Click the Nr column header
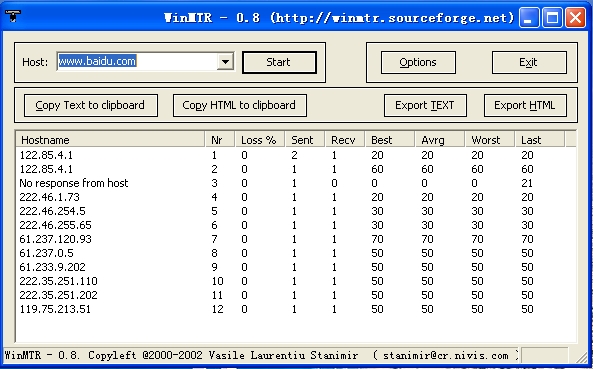 [x=220, y=140]
